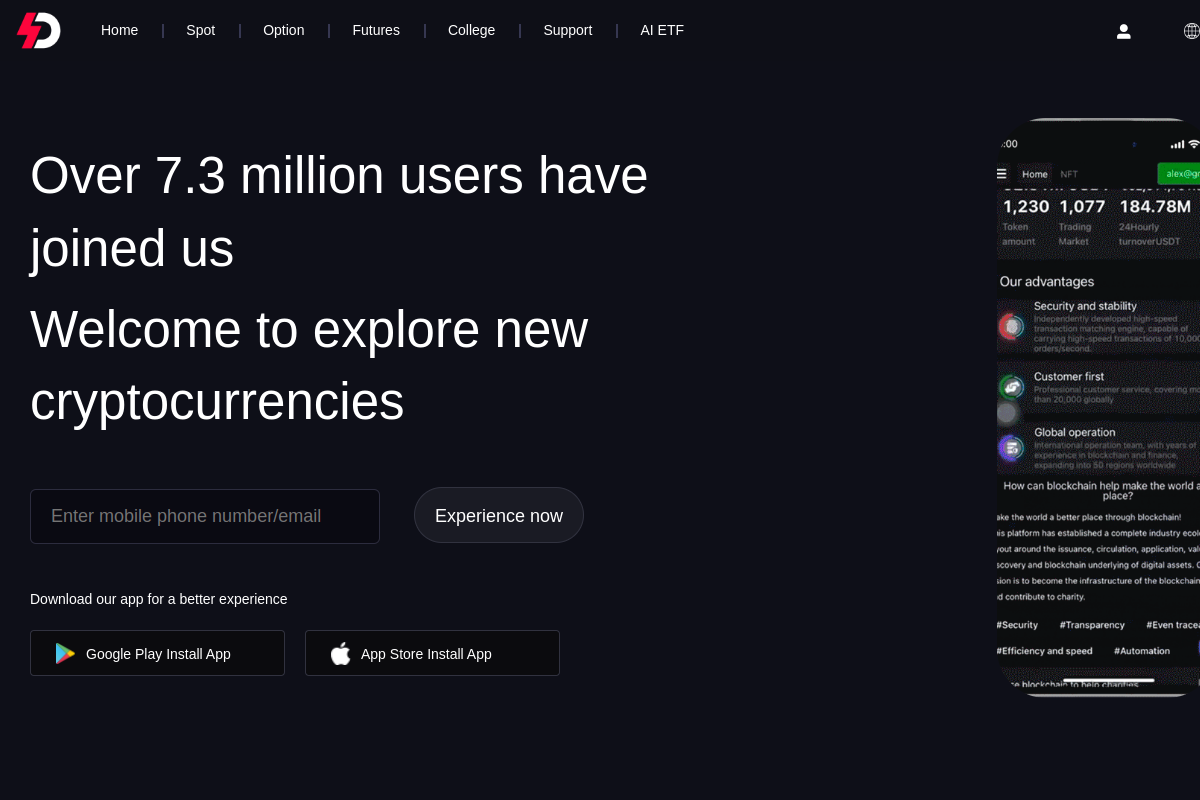This screenshot has width=1200, height=800.
Task: Open the Spot menu item
Action: tap(200, 30)
